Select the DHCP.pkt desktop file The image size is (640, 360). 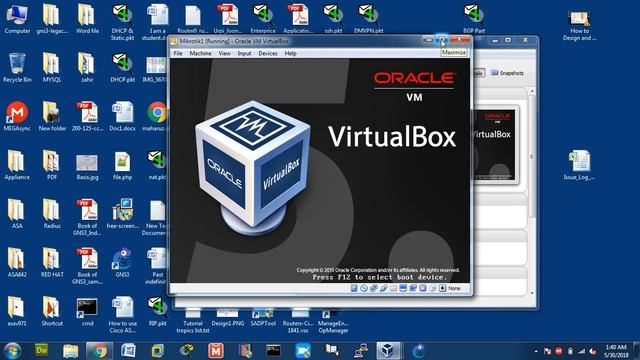pyautogui.click(x=122, y=68)
